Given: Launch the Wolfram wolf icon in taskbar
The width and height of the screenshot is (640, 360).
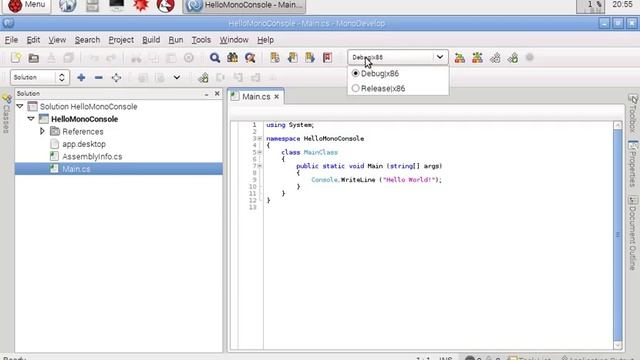Looking at the screenshot, I should click(x=165, y=5).
